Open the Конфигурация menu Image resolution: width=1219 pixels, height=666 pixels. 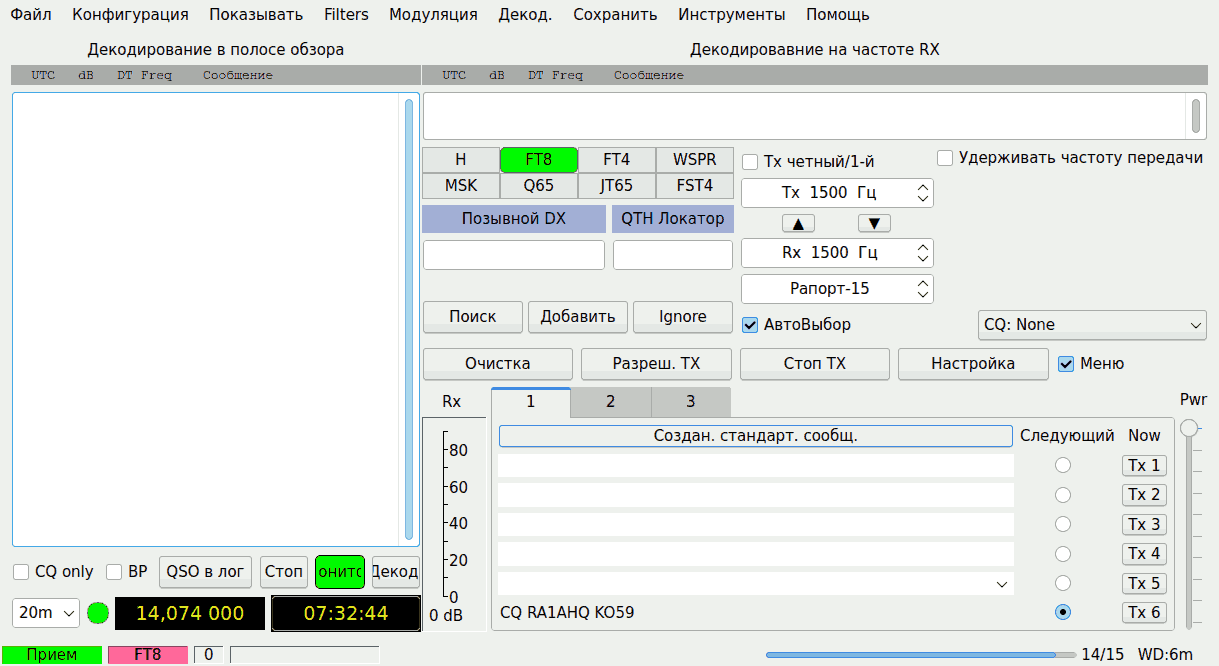click(x=130, y=15)
